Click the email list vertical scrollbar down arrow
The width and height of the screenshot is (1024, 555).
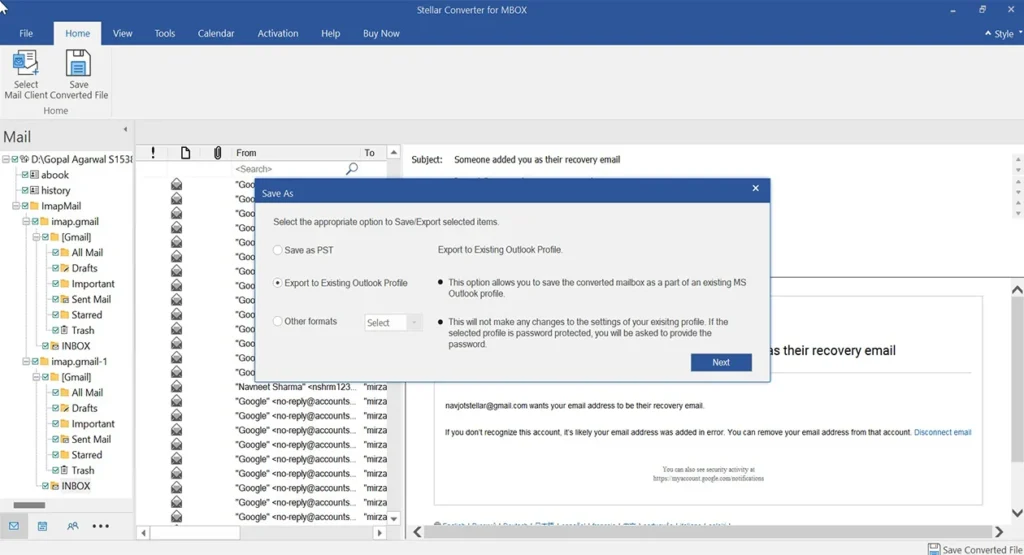[x=394, y=518]
